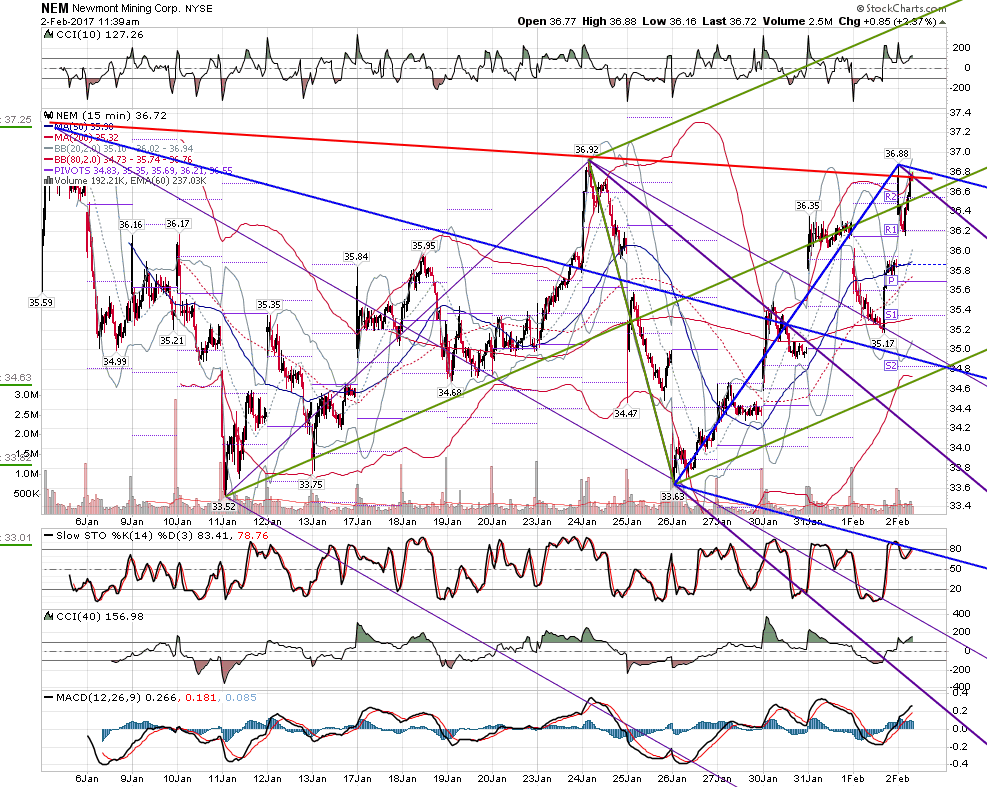Click the 35.95 price label on the chart
The image size is (988, 791).
[x=423, y=246]
